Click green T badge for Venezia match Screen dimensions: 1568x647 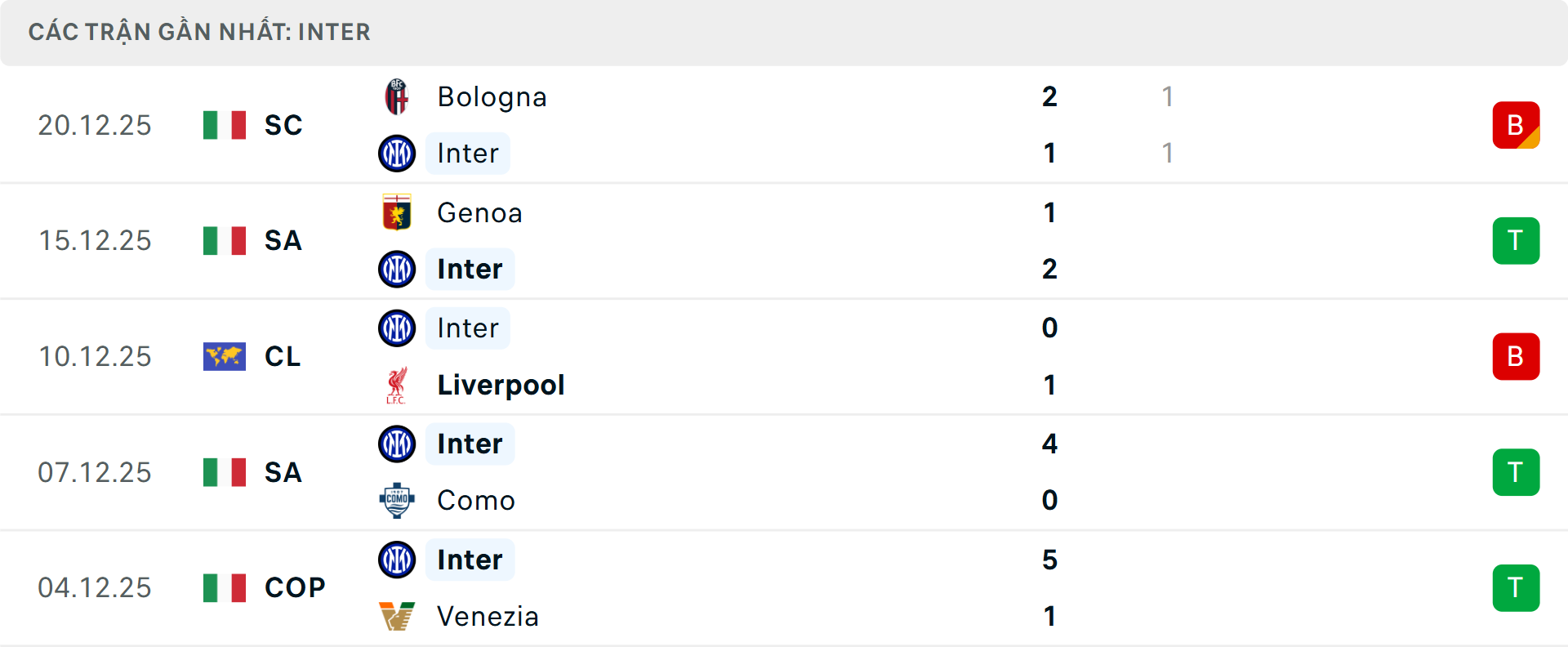pos(1516,588)
